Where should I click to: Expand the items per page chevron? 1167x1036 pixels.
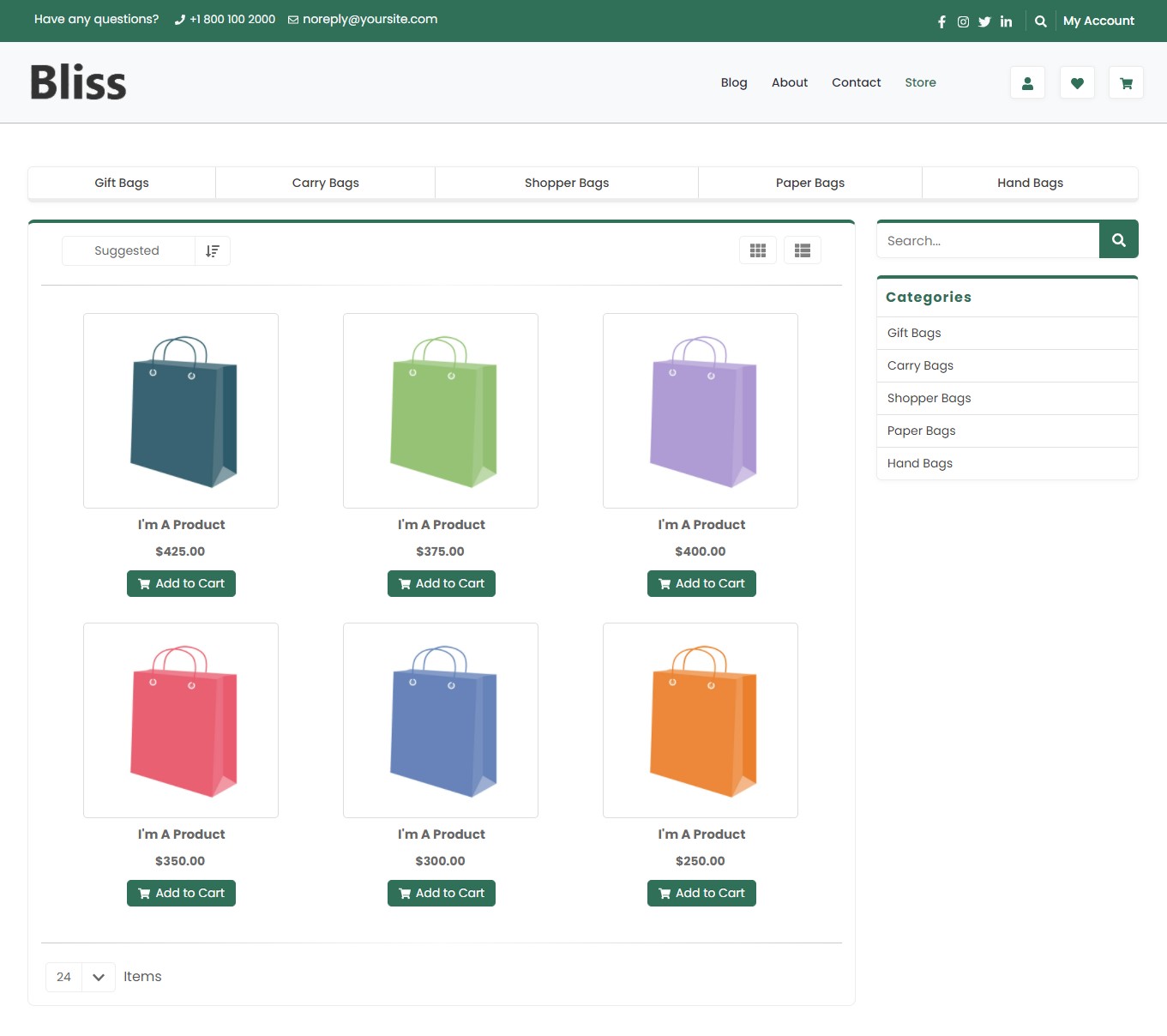pos(99,977)
